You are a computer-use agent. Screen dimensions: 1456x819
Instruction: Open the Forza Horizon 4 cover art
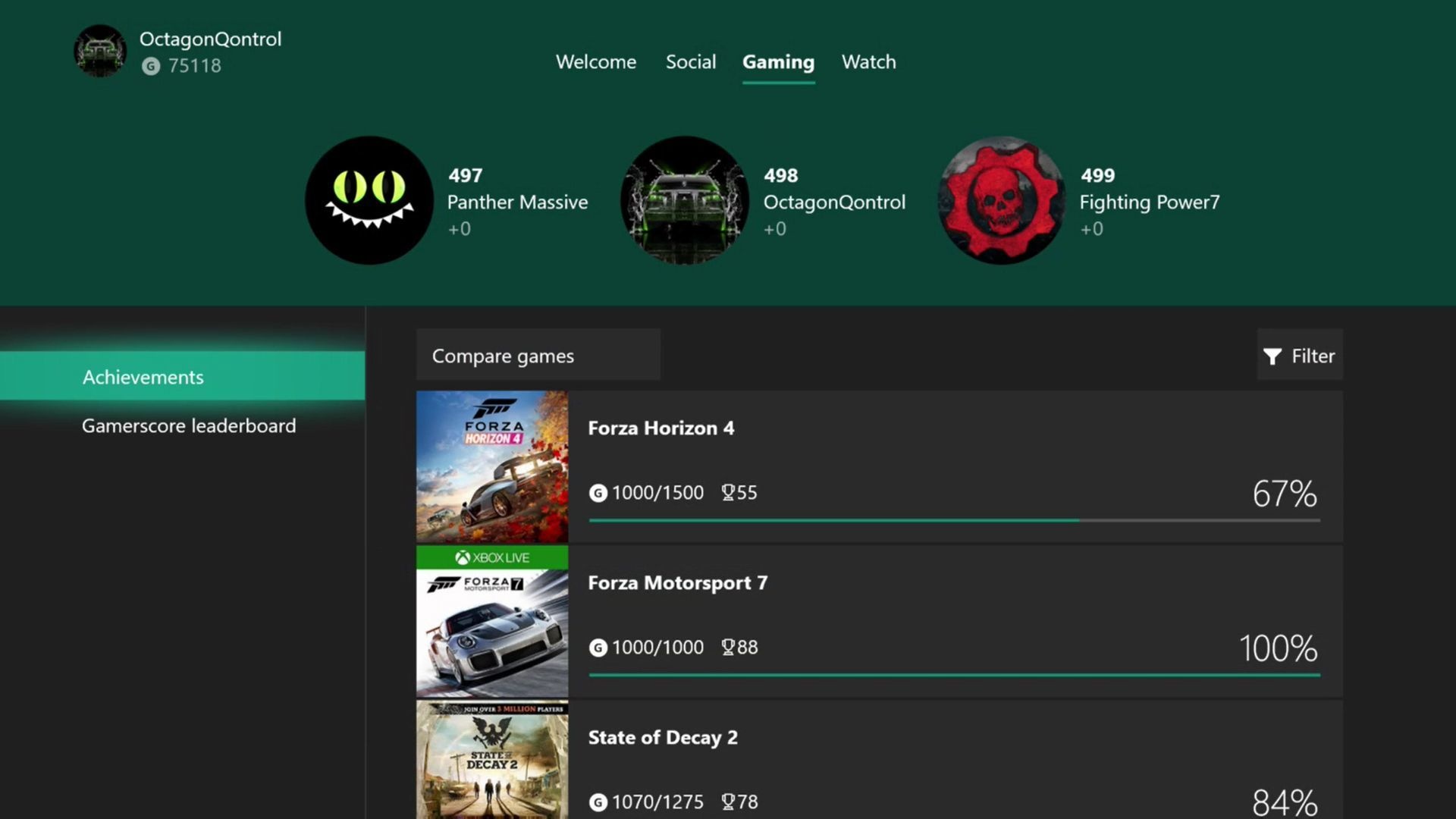tap(492, 466)
